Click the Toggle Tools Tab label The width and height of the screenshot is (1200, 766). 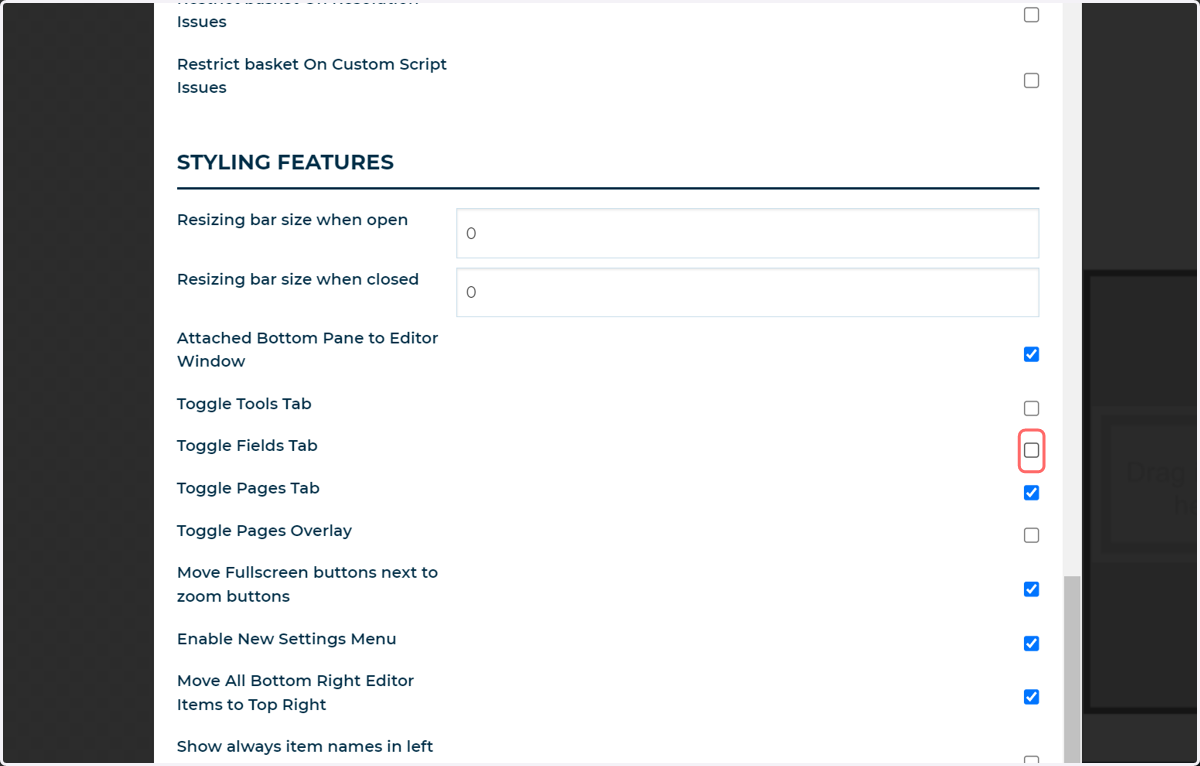tap(244, 404)
